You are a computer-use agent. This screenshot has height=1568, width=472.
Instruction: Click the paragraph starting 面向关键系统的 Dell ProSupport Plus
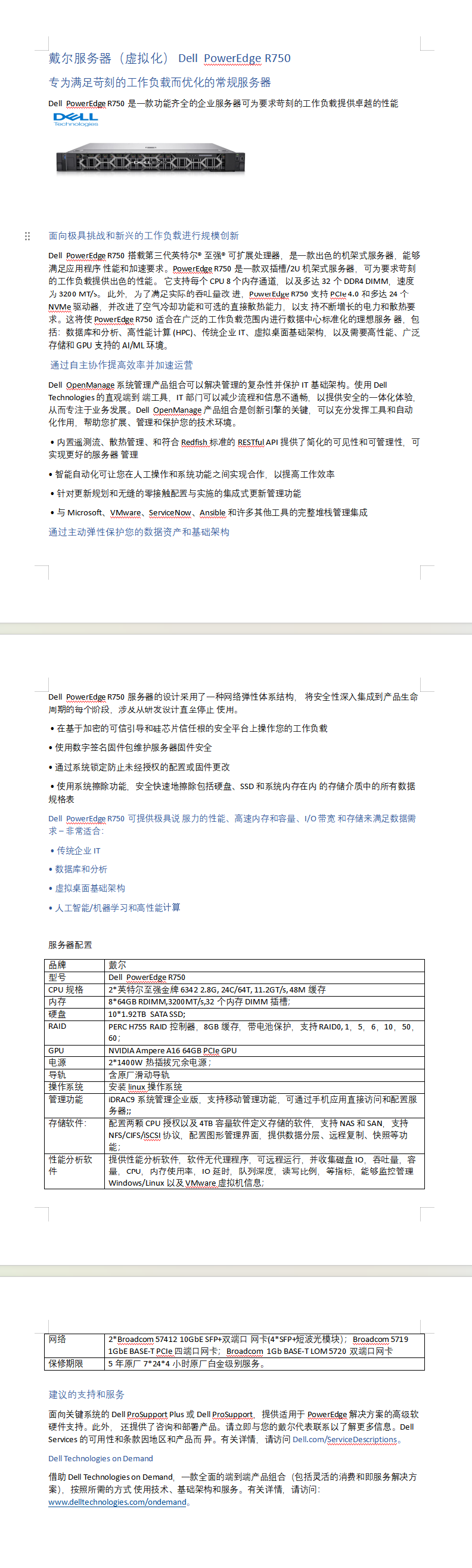tap(234, 1427)
